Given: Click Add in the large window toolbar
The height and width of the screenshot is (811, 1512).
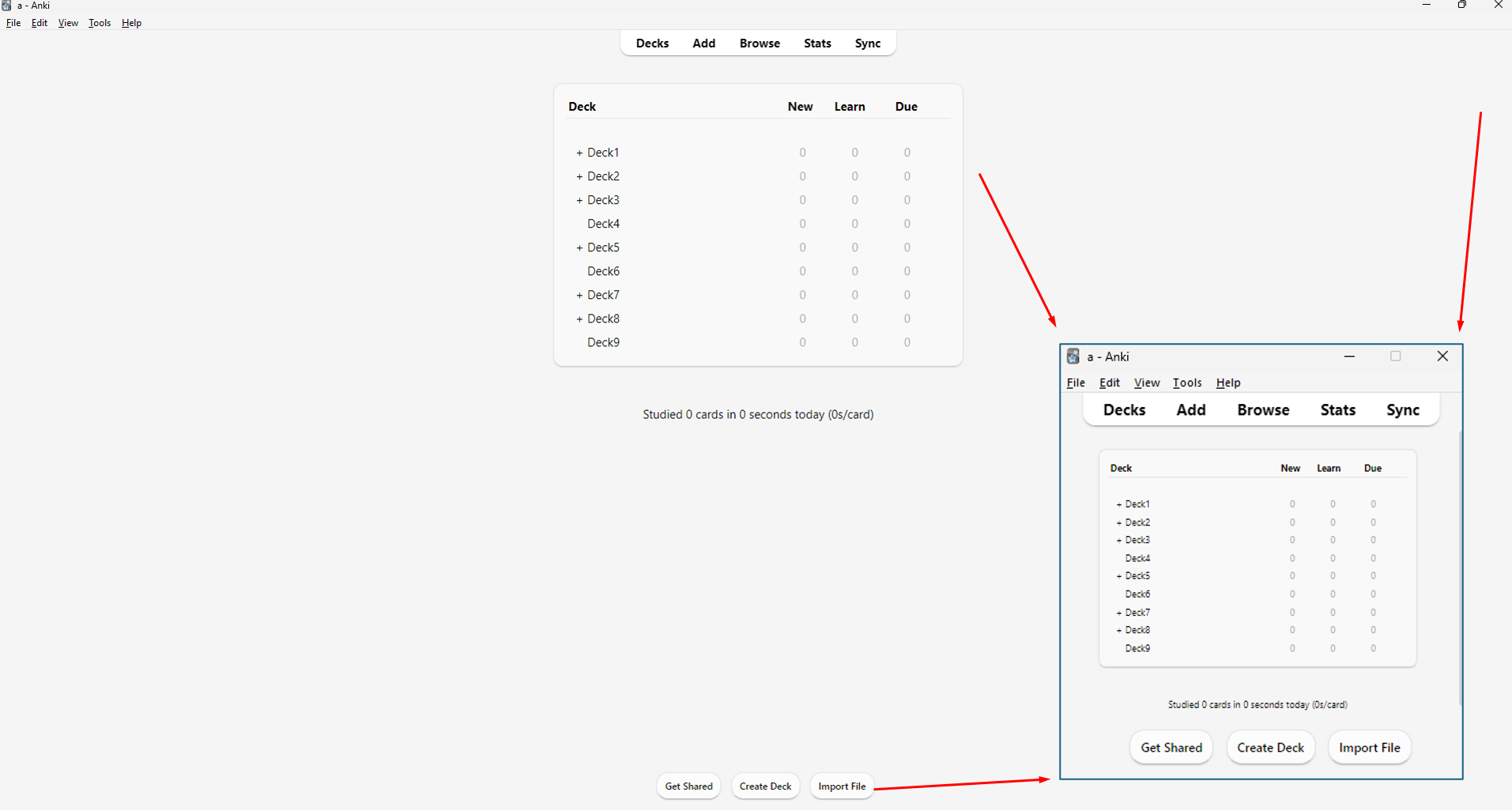Looking at the screenshot, I should click(703, 43).
